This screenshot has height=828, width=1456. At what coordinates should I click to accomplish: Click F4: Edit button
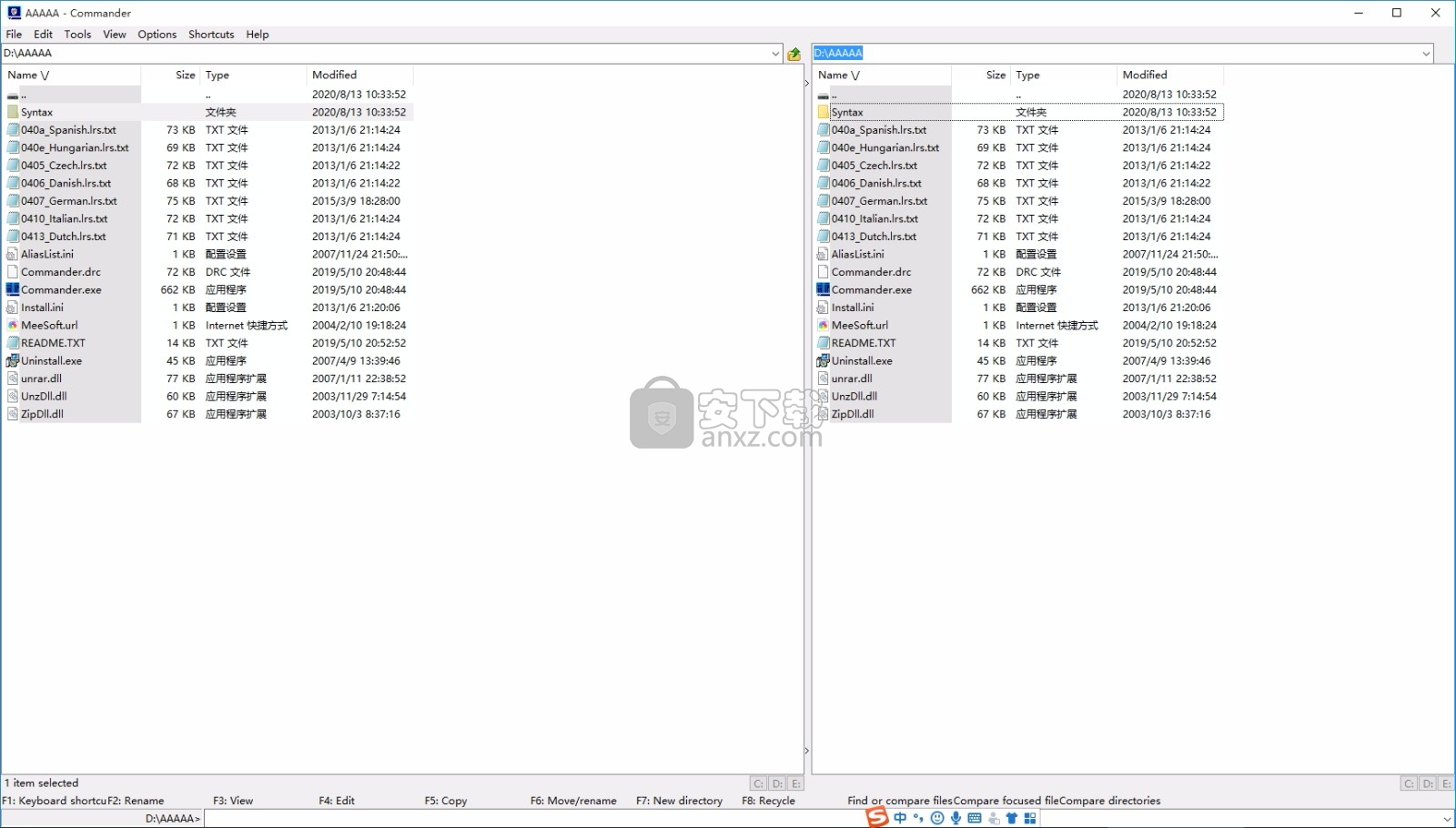[x=337, y=801]
